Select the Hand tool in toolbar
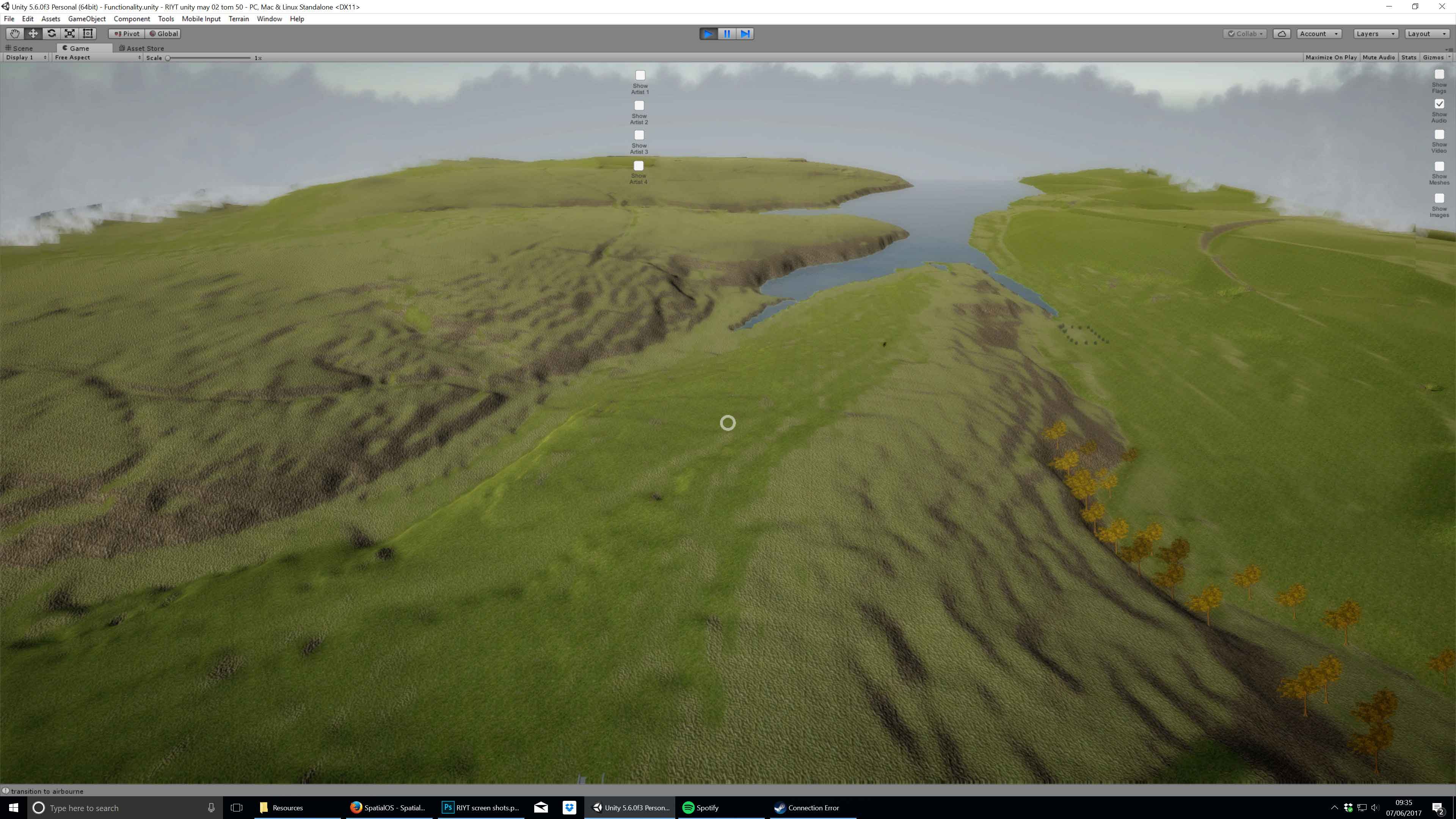The height and width of the screenshot is (819, 1456). click(x=15, y=33)
